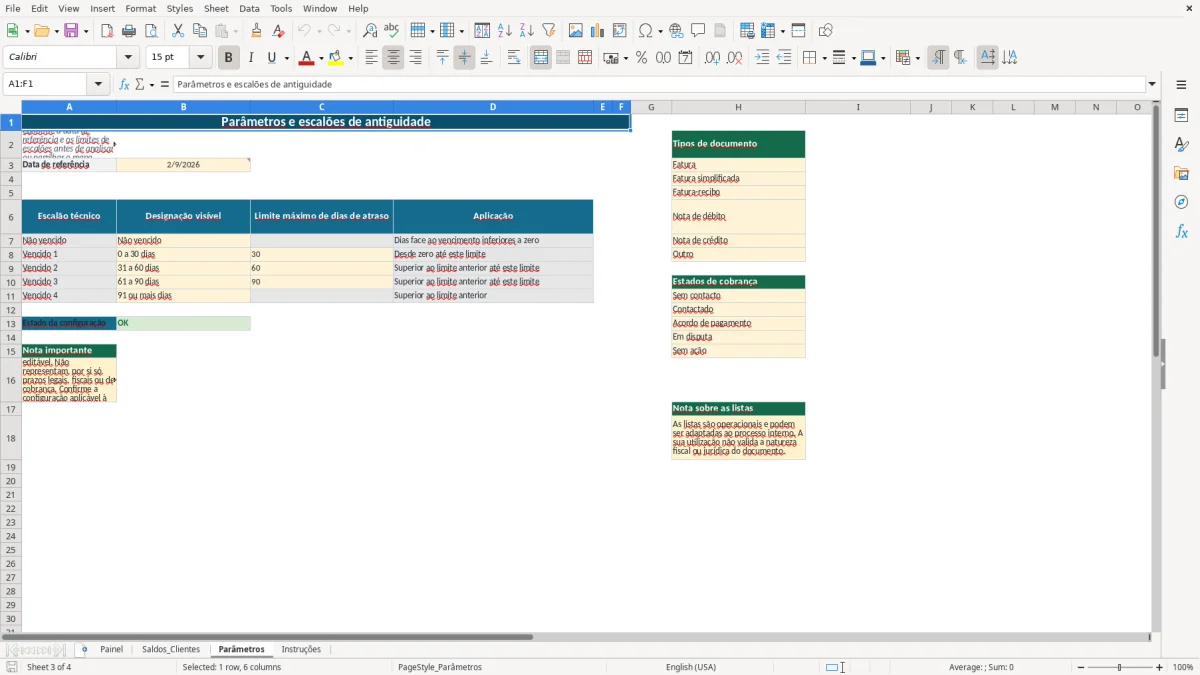
Task: Click Format as Percent
Action: point(641,58)
